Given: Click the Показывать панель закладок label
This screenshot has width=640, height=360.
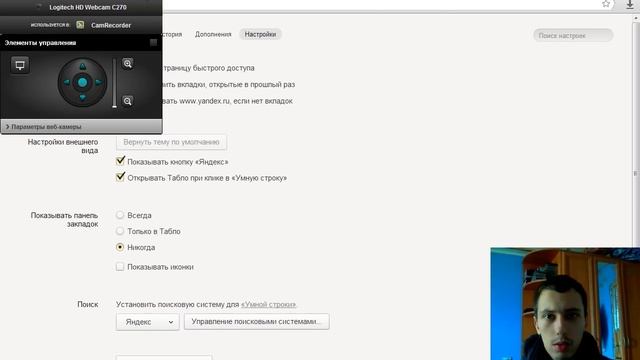Looking at the screenshot, I should [64, 220].
